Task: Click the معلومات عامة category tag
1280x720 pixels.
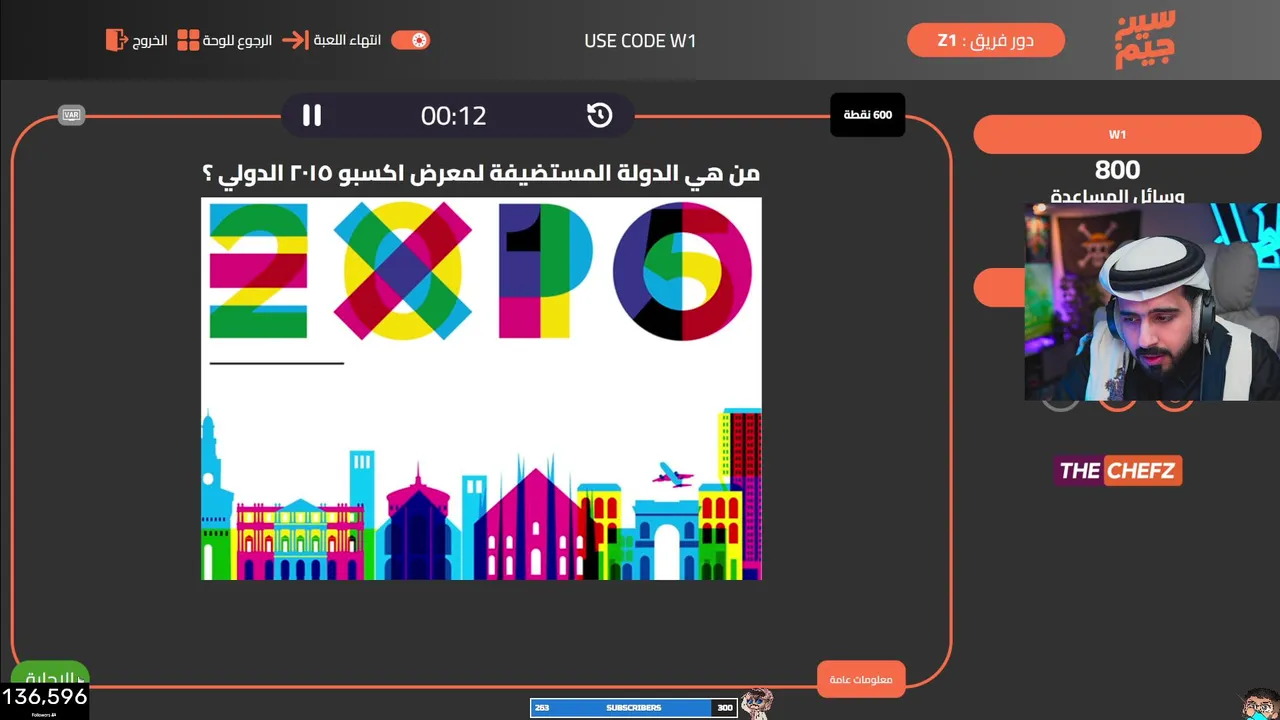Action: coord(861,680)
